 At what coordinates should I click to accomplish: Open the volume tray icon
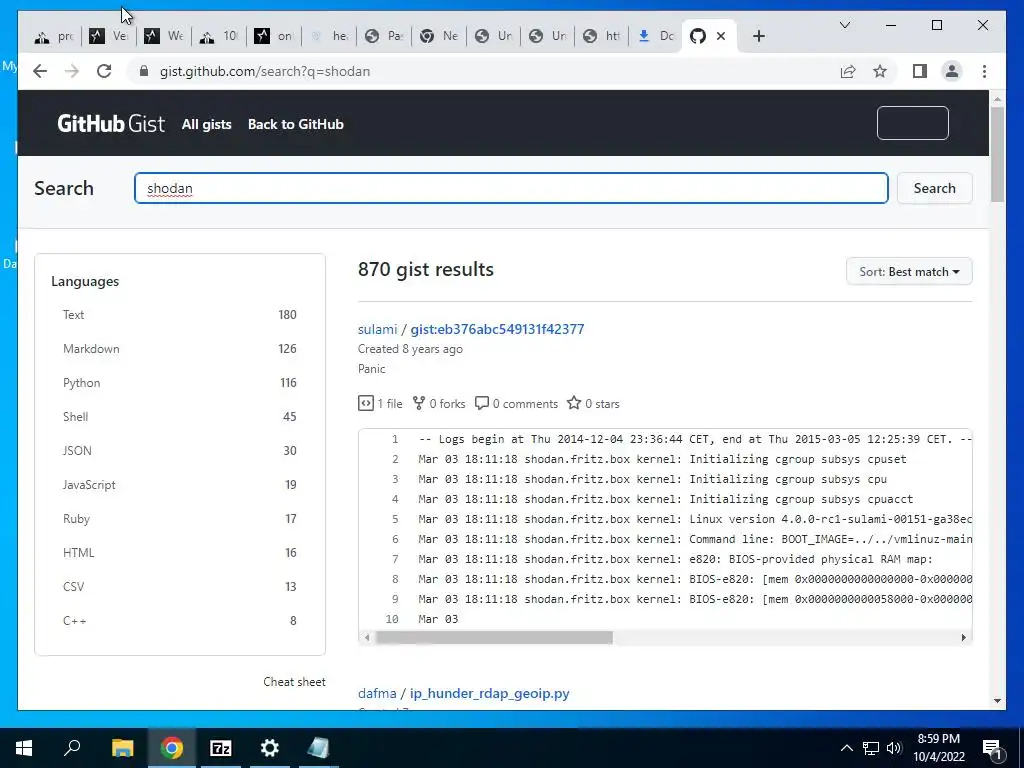coord(894,748)
